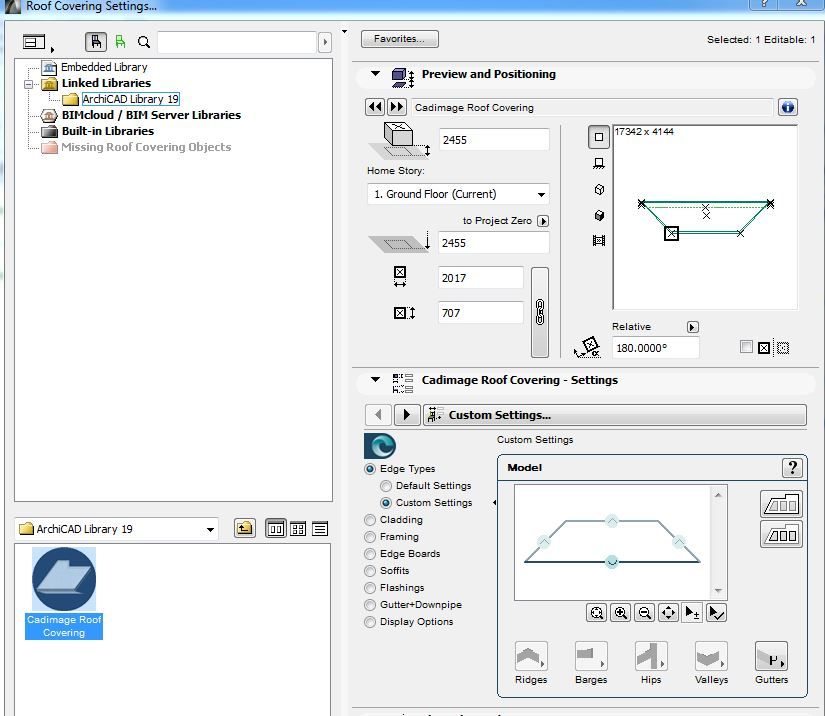The image size is (825, 716).
Task: Click the Favorites... button
Action: click(x=399, y=39)
